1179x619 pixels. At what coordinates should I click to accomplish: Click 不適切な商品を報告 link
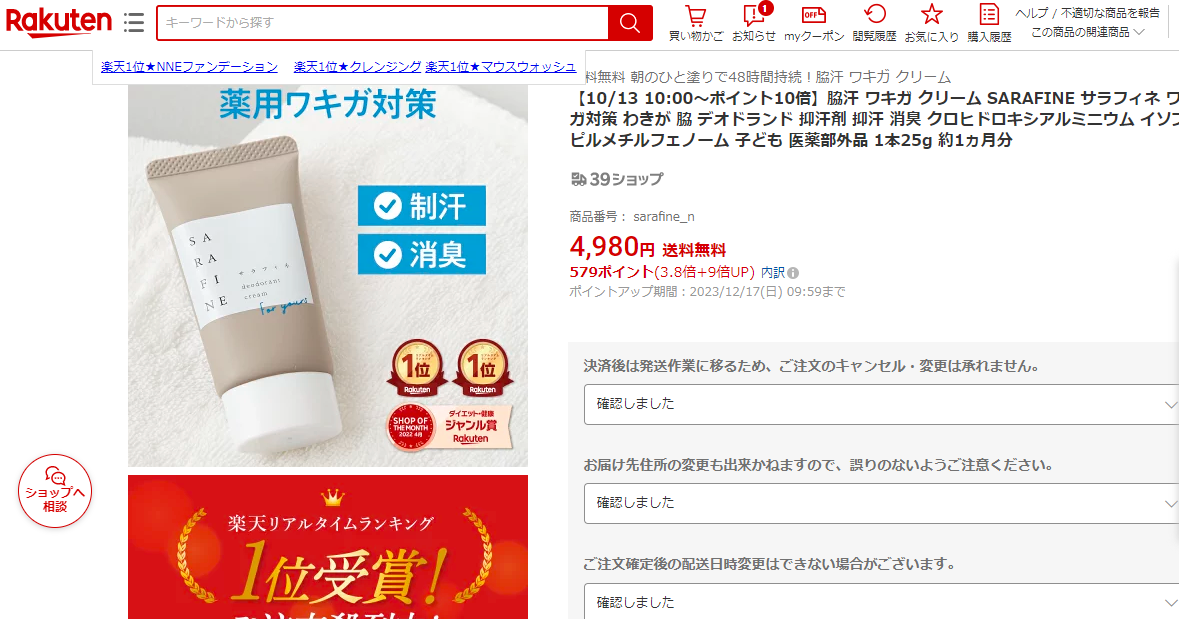pos(1110,13)
